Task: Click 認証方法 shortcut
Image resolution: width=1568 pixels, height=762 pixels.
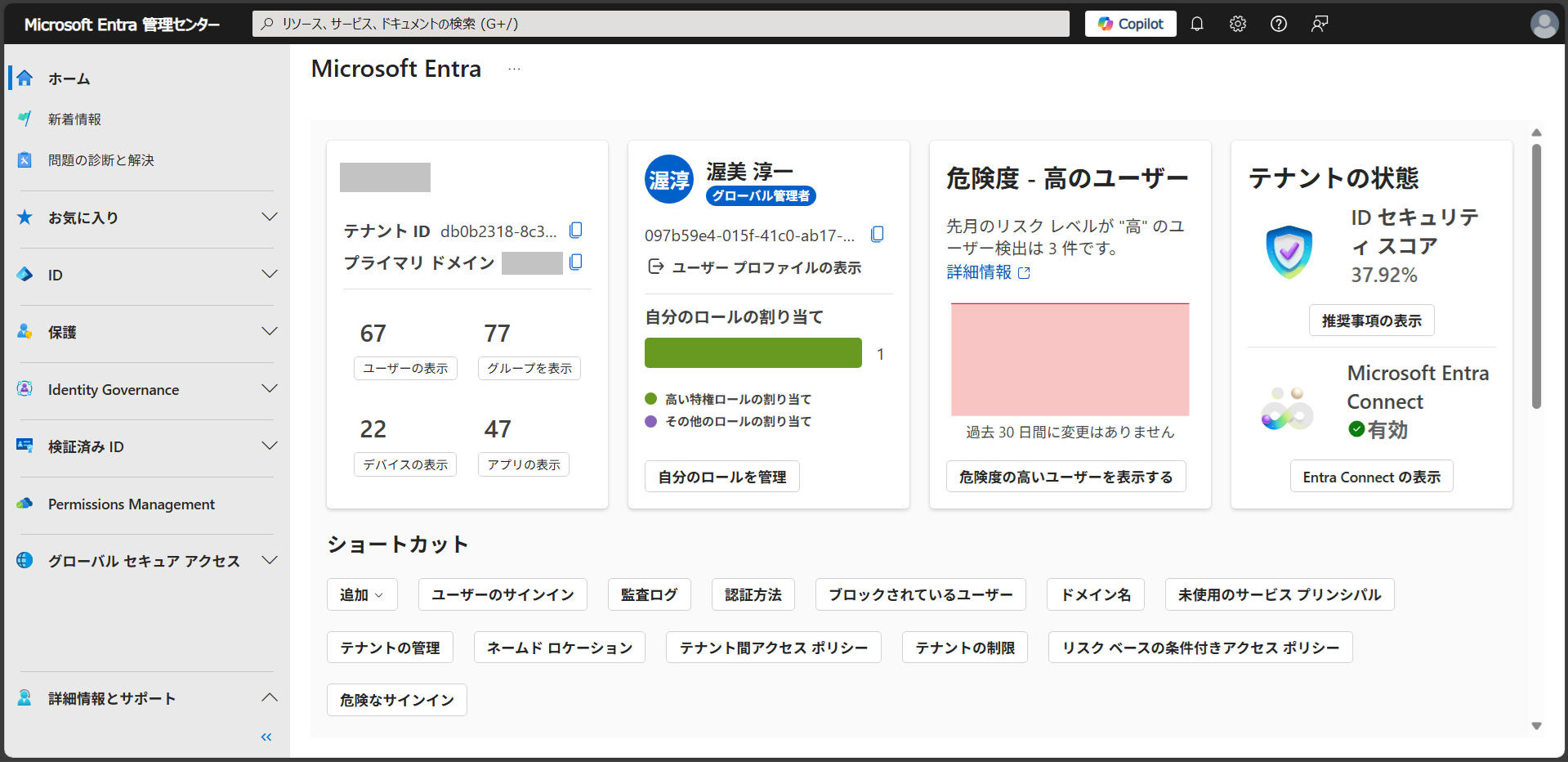Action: click(753, 594)
